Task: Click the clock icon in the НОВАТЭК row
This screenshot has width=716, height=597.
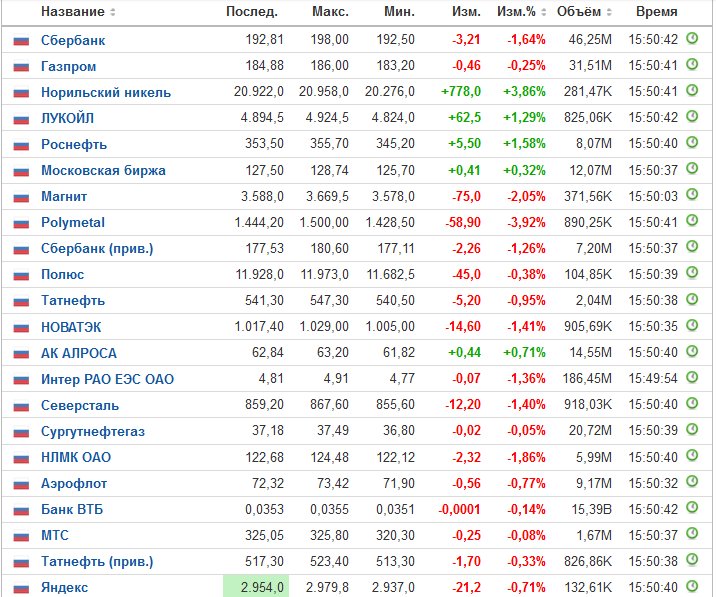Action: pos(692,326)
